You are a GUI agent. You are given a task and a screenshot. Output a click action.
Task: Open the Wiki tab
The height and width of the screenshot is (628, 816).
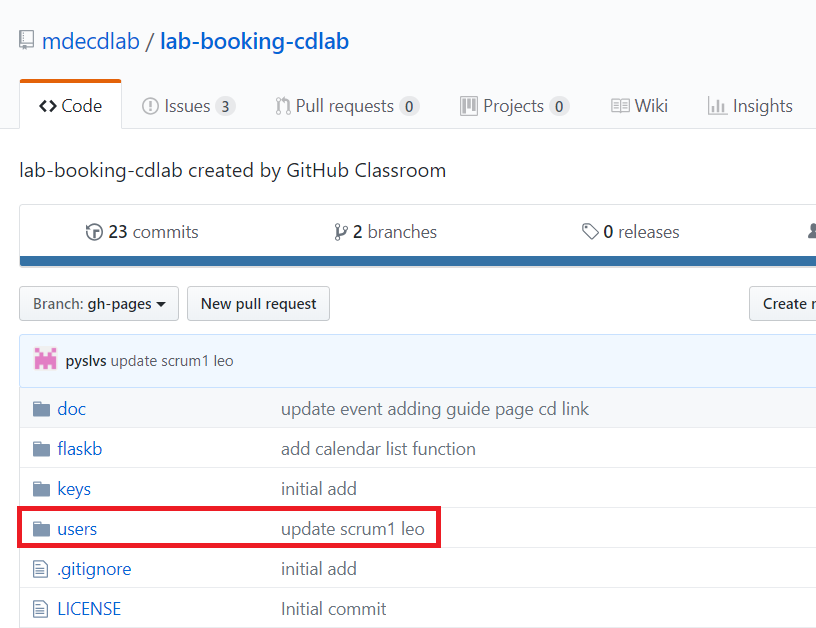click(639, 106)
